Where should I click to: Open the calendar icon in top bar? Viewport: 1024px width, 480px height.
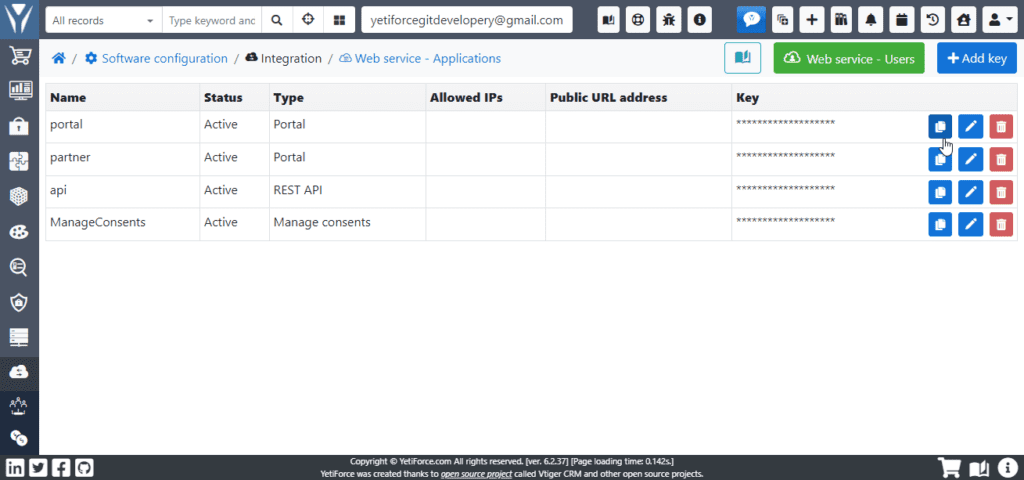(x=902, y=19)
